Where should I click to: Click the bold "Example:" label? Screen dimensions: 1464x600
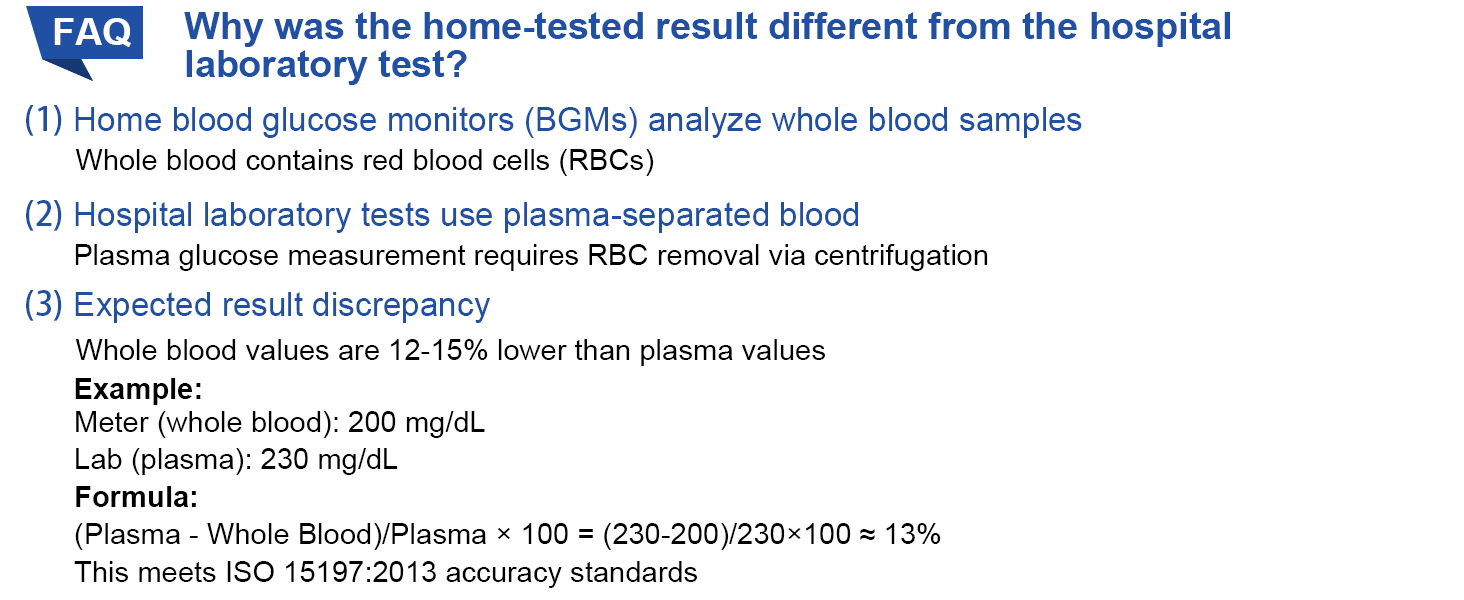coord(138,388)
